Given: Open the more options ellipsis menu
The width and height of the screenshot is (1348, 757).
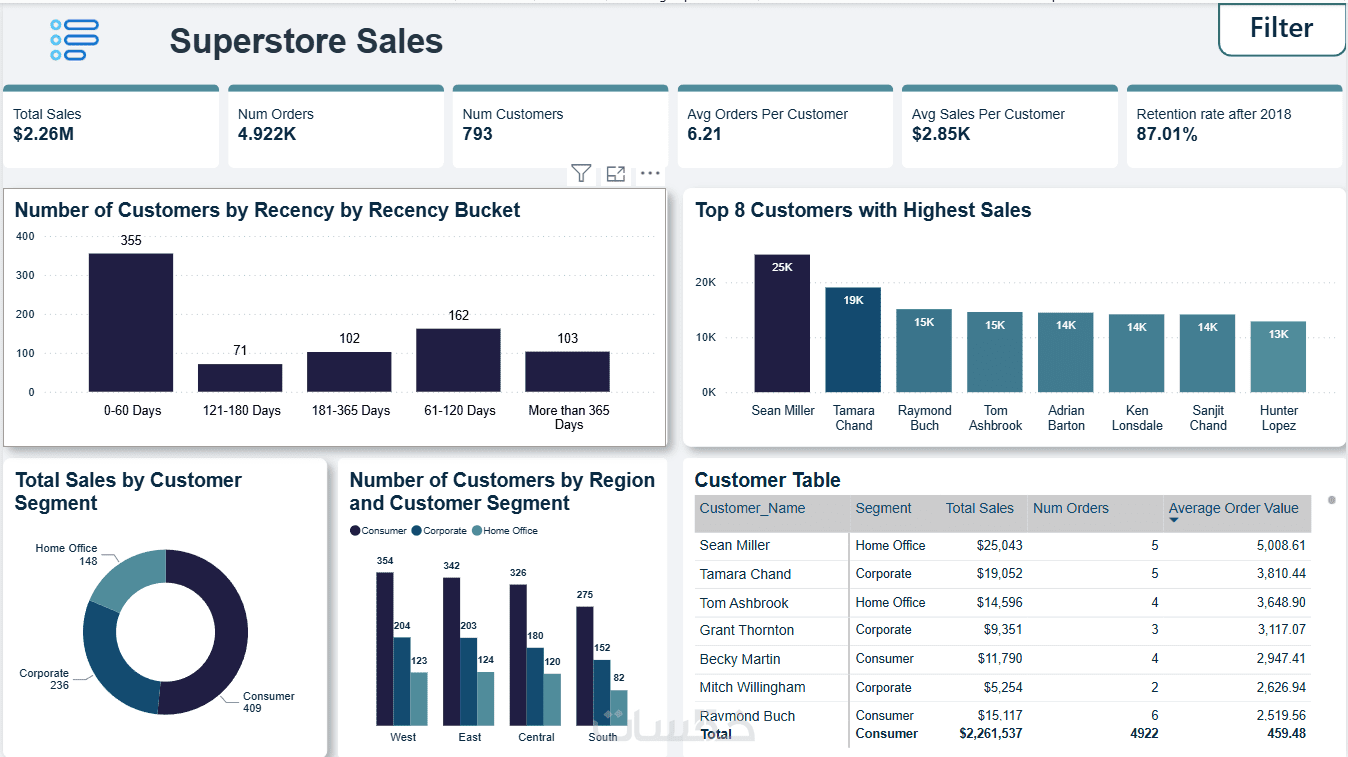Looking at the screenshot, I should tap(650, 174).
